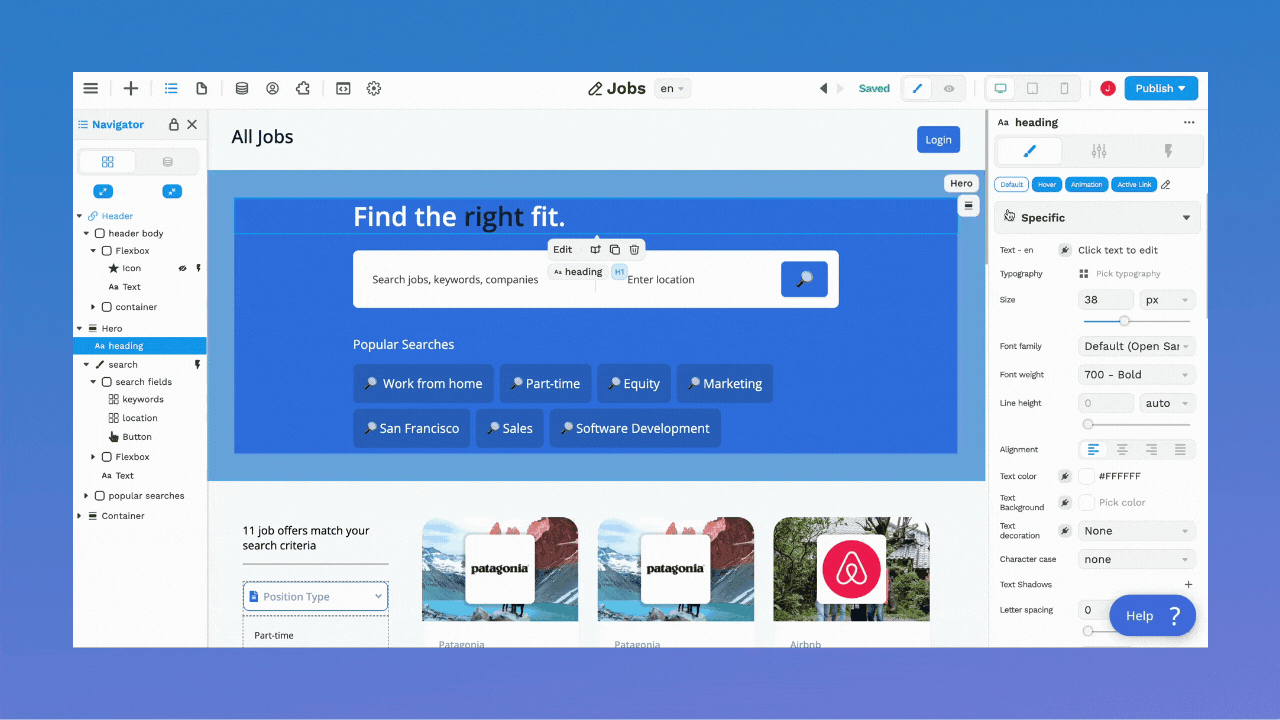The image size is (1280, 720).
Task: Select the Animation state chip
Action: (1086, 184)
